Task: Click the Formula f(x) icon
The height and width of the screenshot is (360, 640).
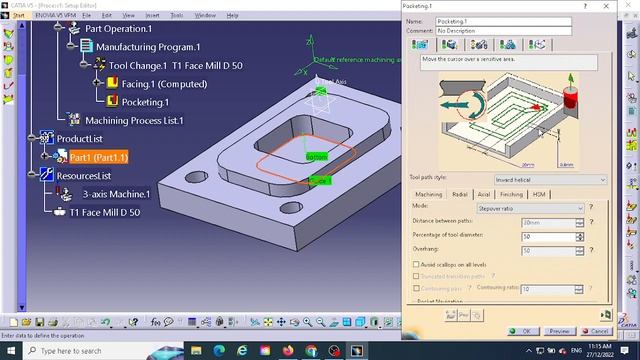Action: [156, 322]
